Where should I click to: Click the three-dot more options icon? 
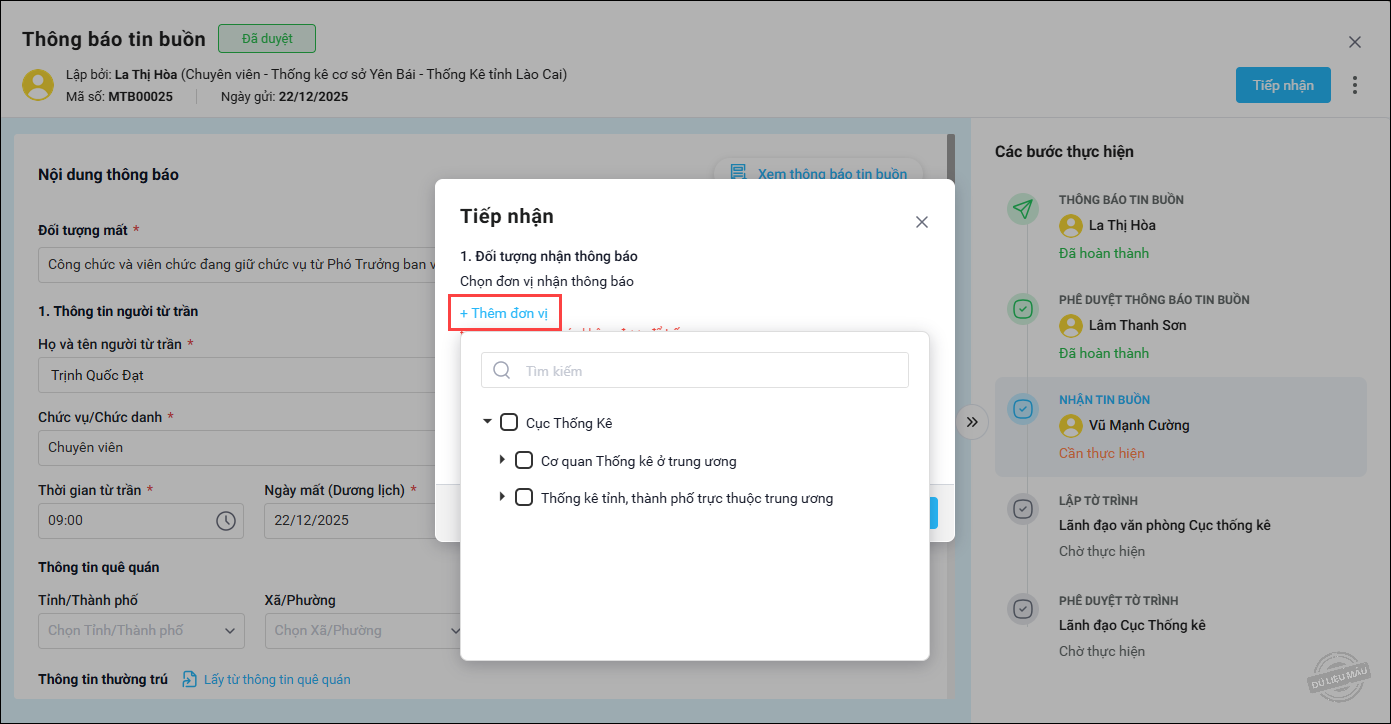click(1355, 85)
